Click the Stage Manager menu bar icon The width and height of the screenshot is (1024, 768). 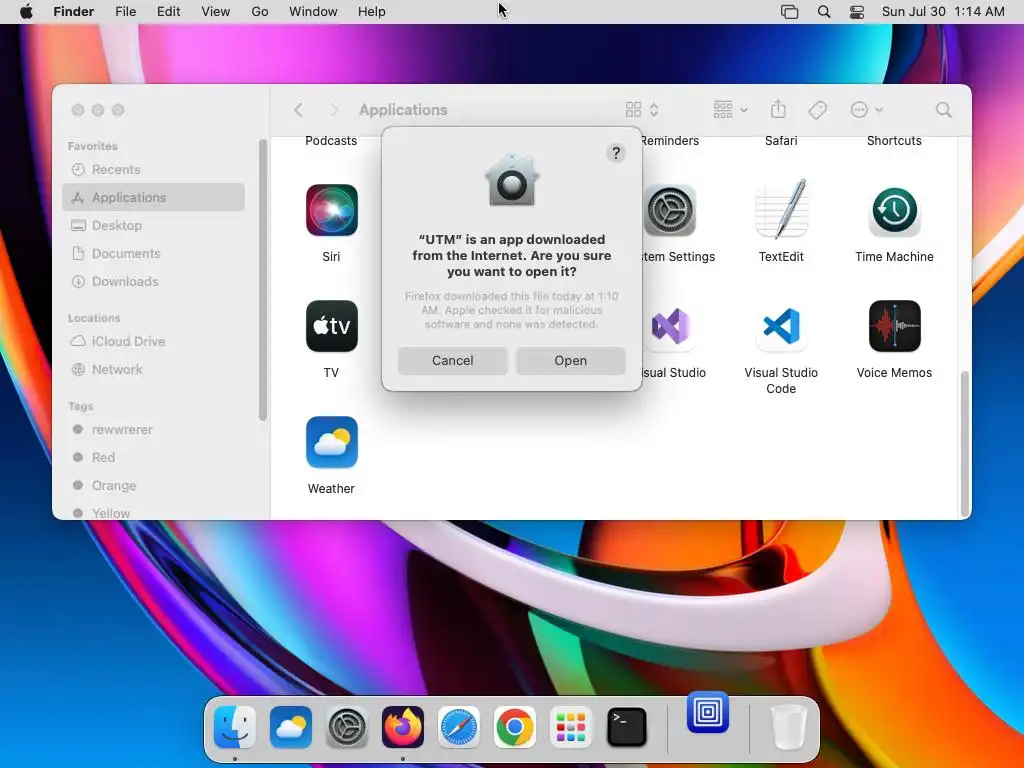(x=790, y=12)
